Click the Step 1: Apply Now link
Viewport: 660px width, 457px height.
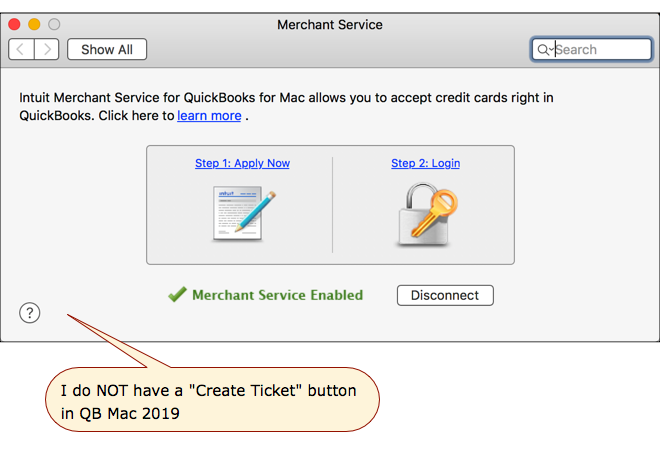coord(242,163)
